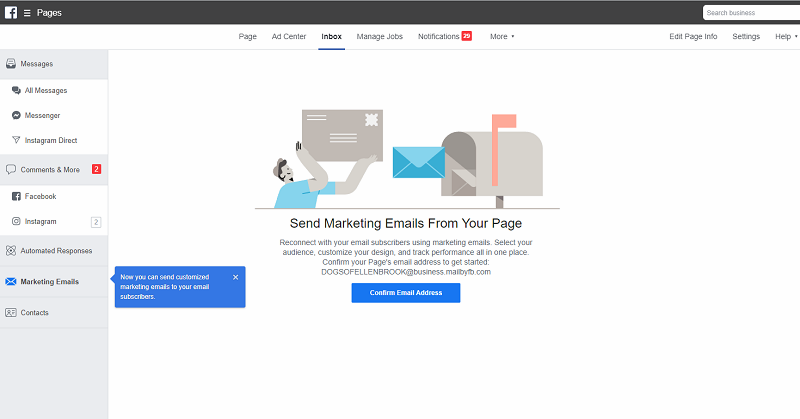
Task: Switch to the Page tab
Action: 247,37
